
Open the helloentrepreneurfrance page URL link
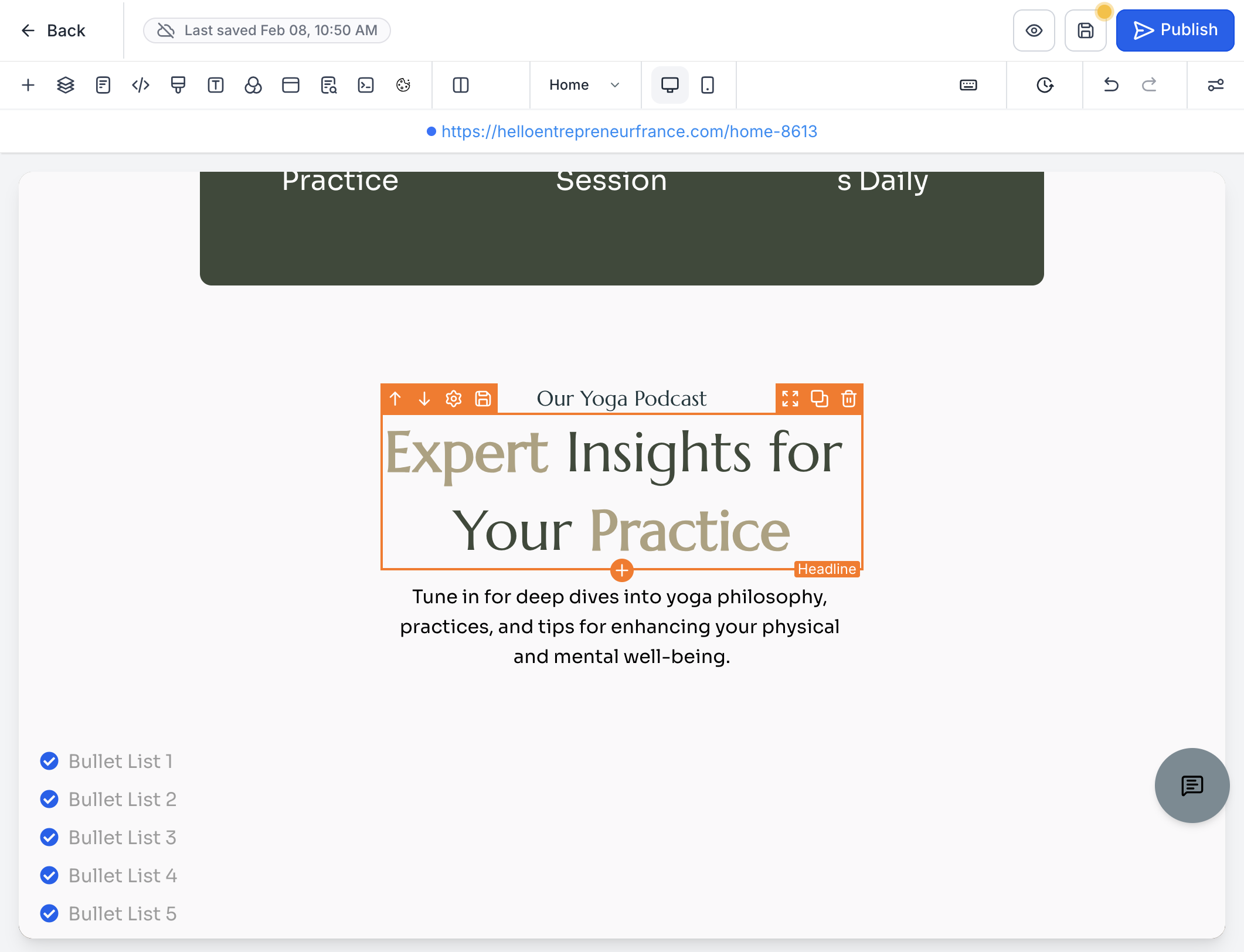pyautogui.click(x=629, y=131)
